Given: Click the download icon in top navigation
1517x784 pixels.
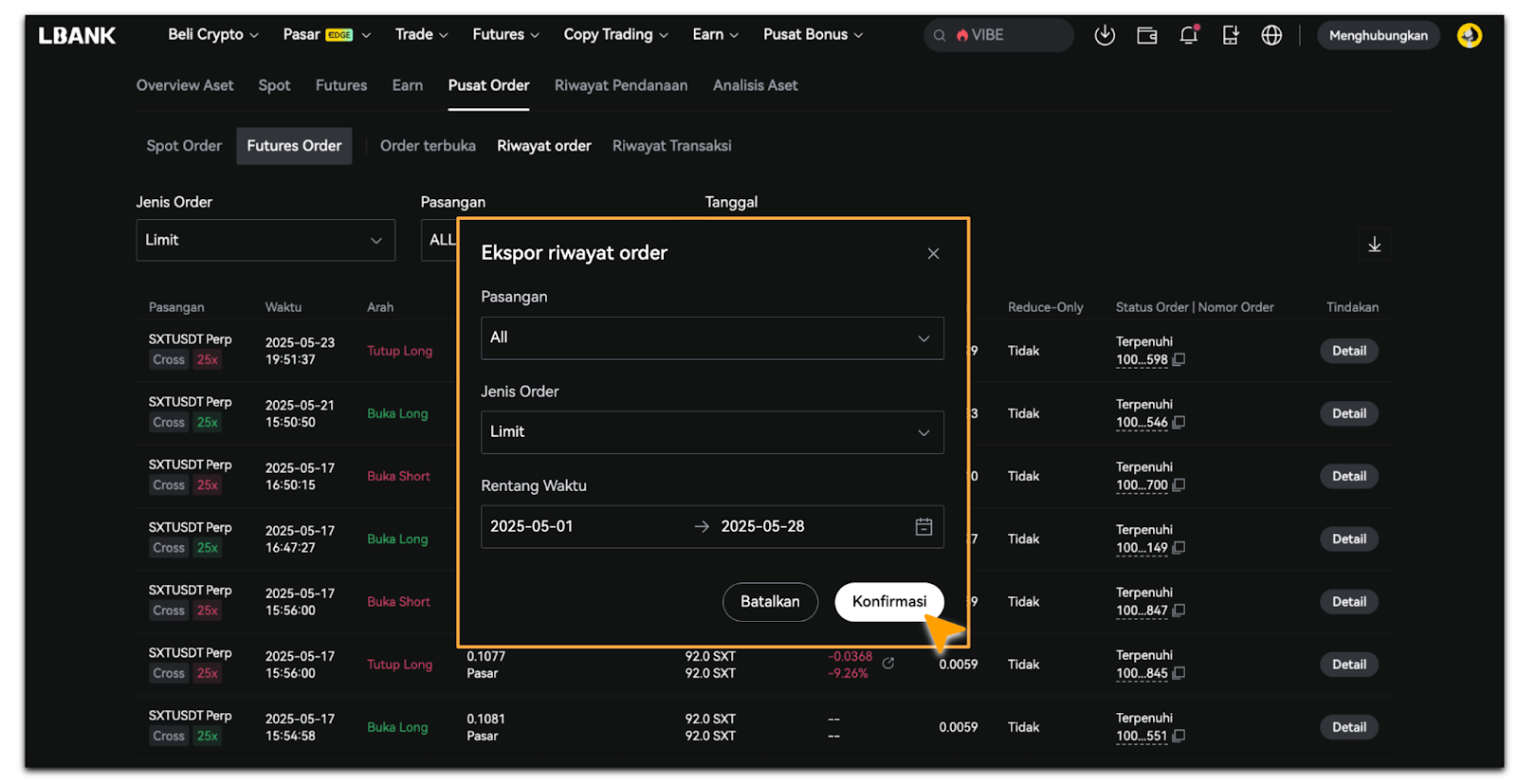Looking at the screenshot, I should click(1104, 35).
